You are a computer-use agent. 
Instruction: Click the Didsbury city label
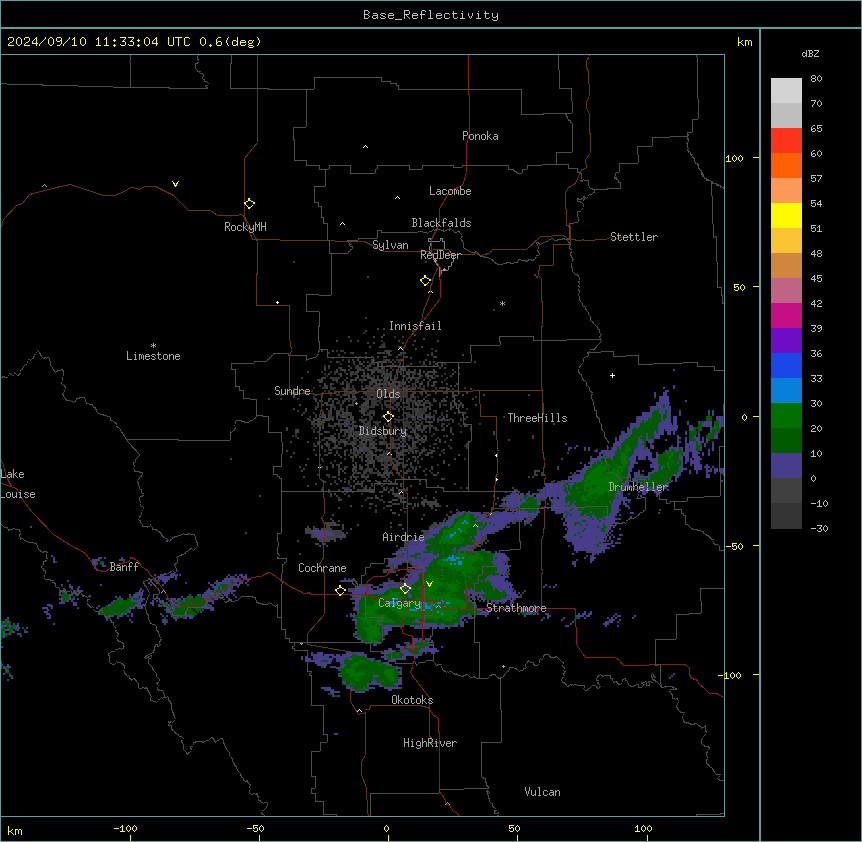(x=383, y=431)
